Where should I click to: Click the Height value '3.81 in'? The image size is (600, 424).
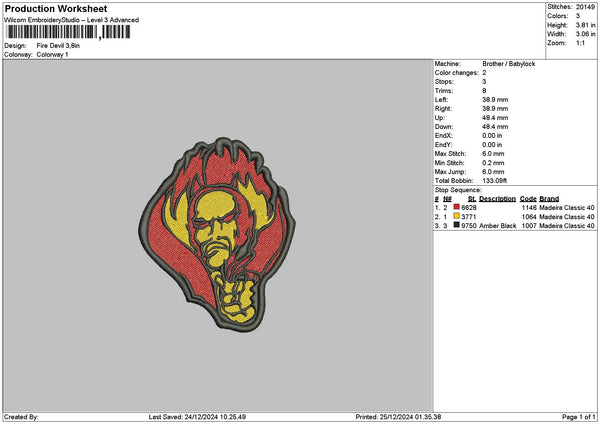pyautogui.click(x=585, y=25)
